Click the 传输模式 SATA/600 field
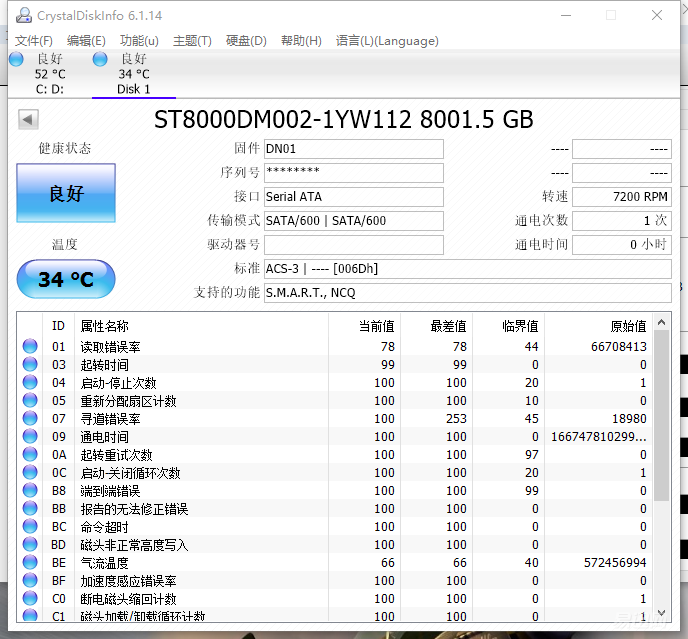The height and width of the screenshot is (639, 688). tap(354, 221)
